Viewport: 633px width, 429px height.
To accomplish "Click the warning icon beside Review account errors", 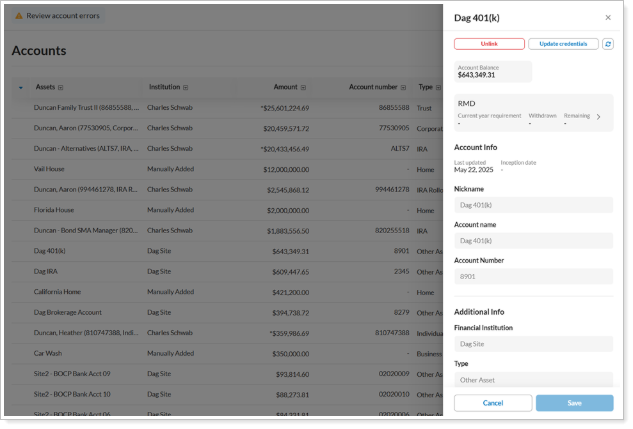I will tap(18, 16).
